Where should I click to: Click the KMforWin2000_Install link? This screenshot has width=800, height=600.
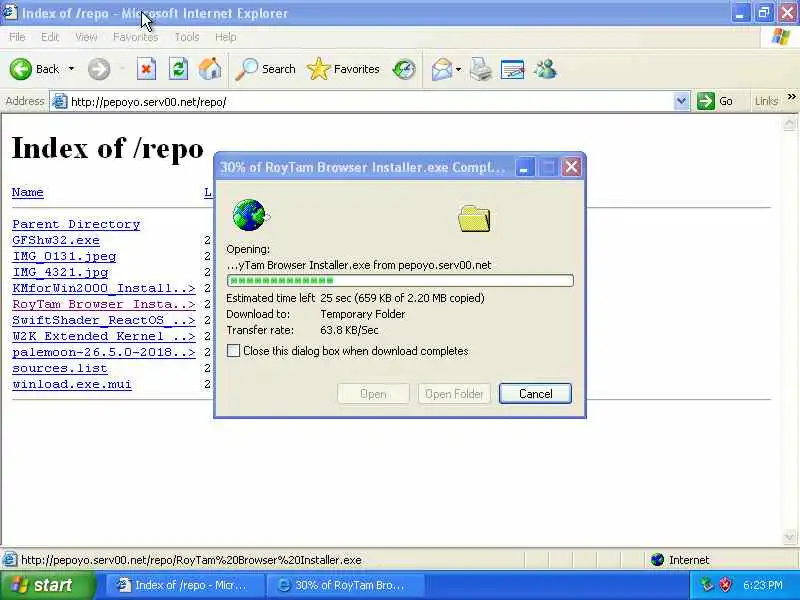104,288
